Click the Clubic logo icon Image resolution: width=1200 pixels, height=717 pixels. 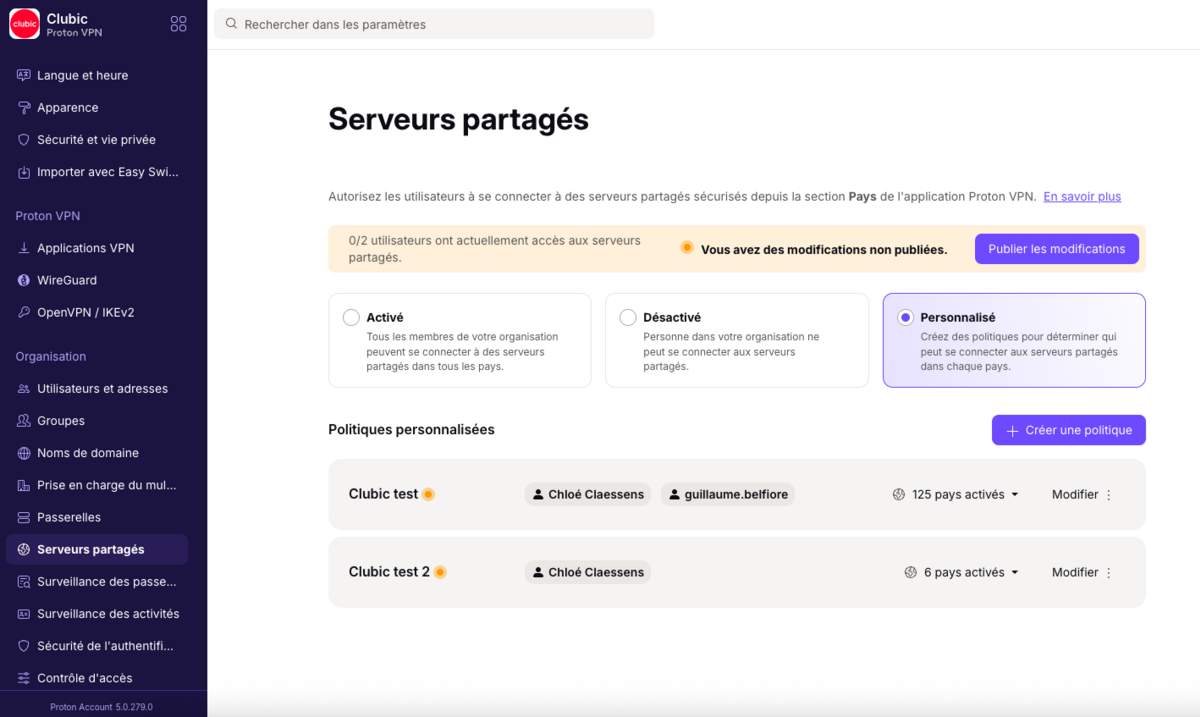[25, 24]
